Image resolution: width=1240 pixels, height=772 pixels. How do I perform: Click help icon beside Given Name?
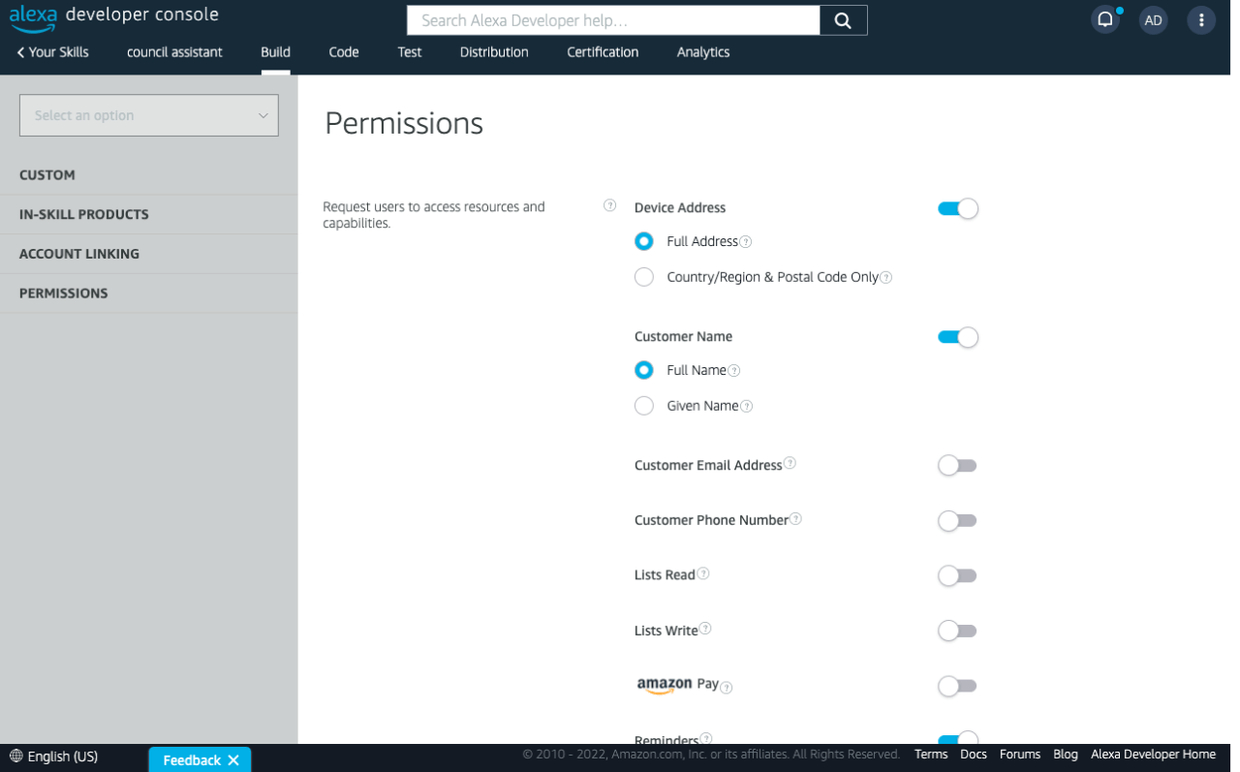point(747,407)
